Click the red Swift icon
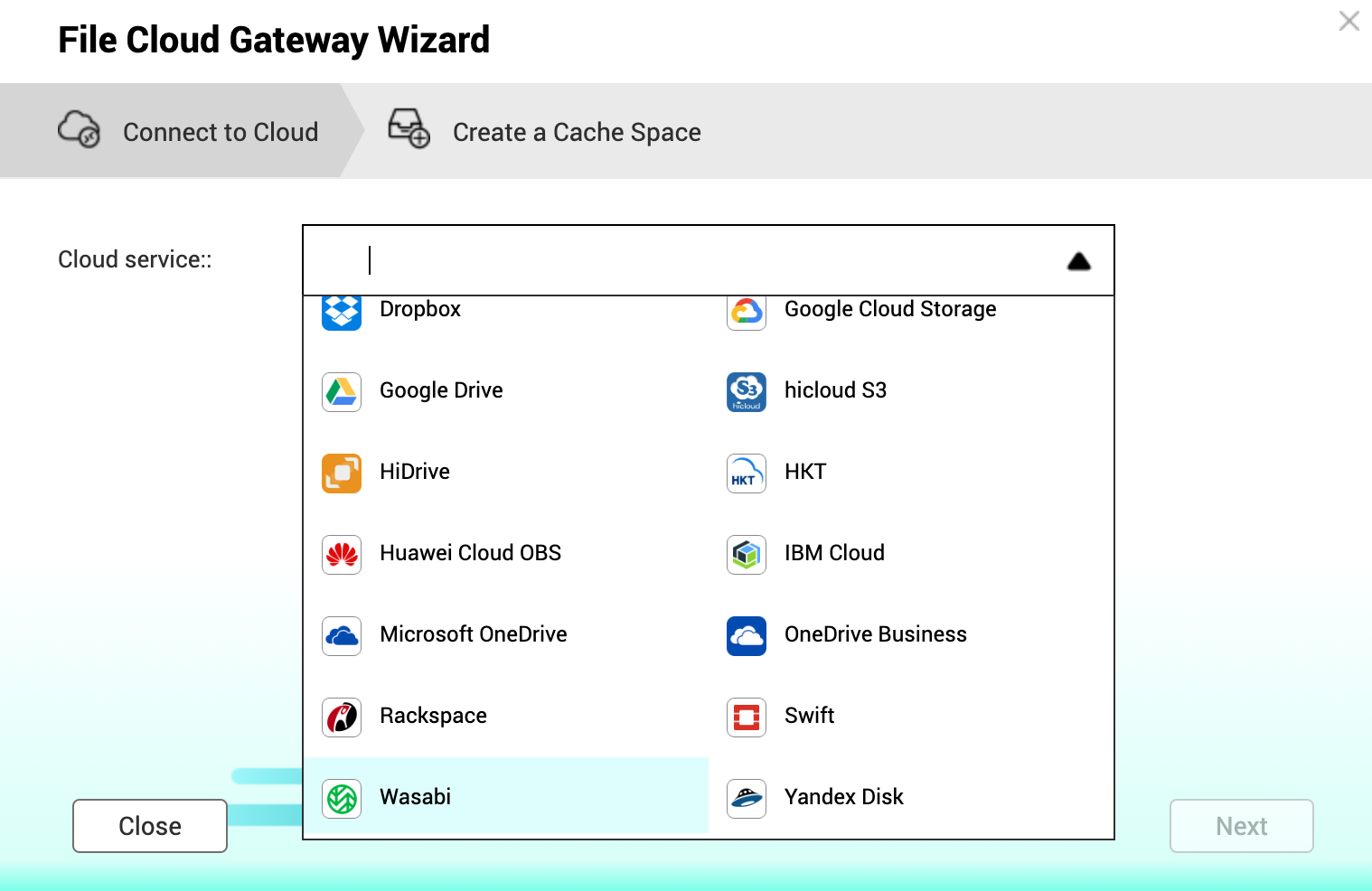Screen dimensions: 1372x891 (x=747, y=717)
